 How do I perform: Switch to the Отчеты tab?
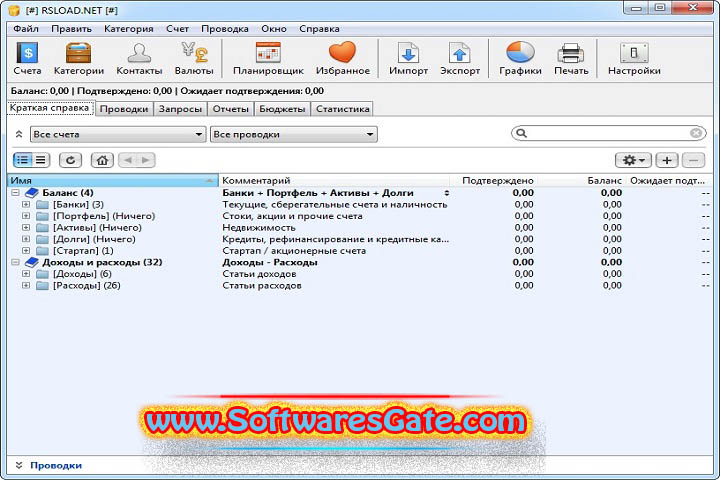(231, 109)
